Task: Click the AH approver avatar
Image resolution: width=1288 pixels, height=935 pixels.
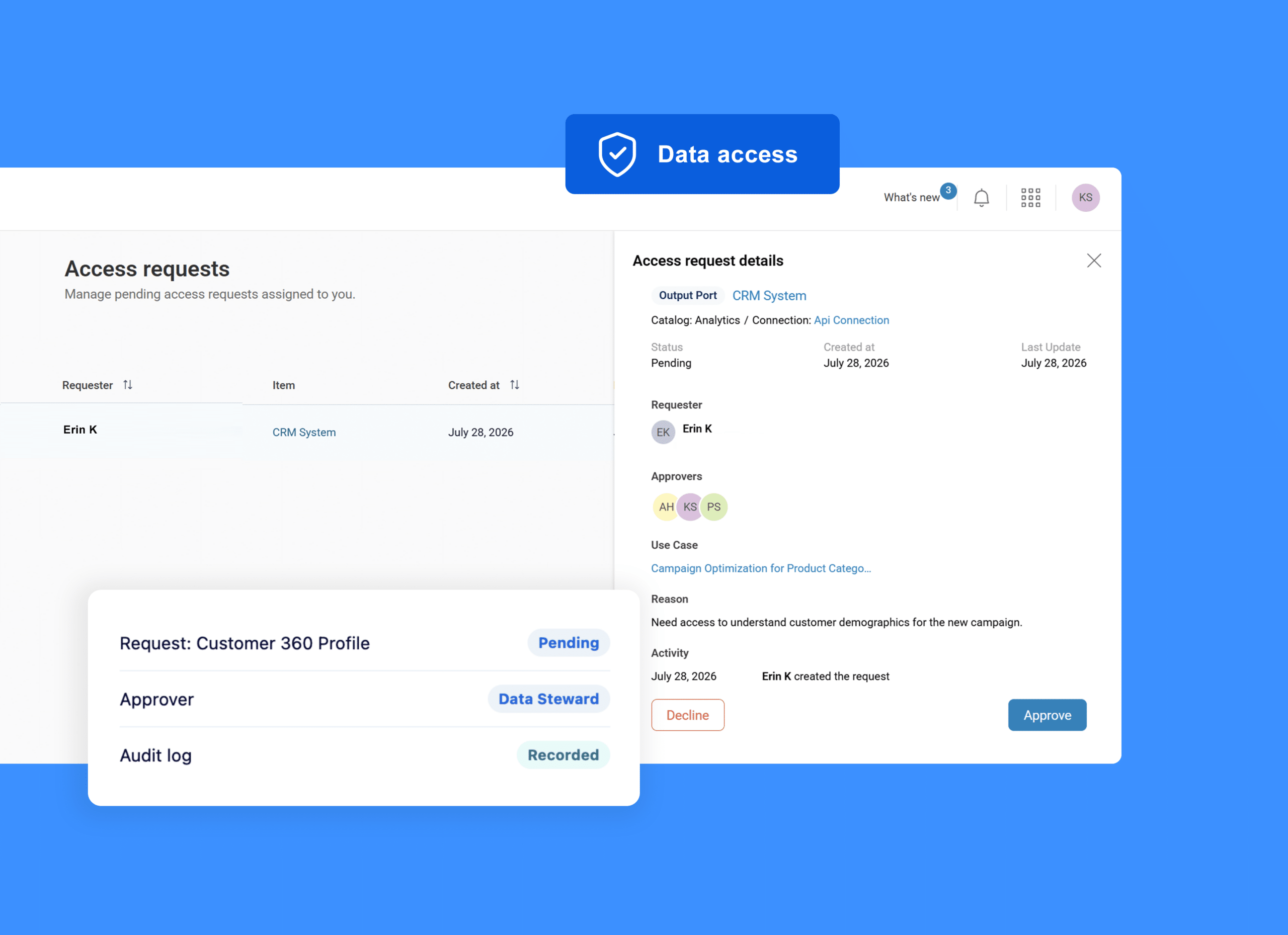Action: click(666, 507)
